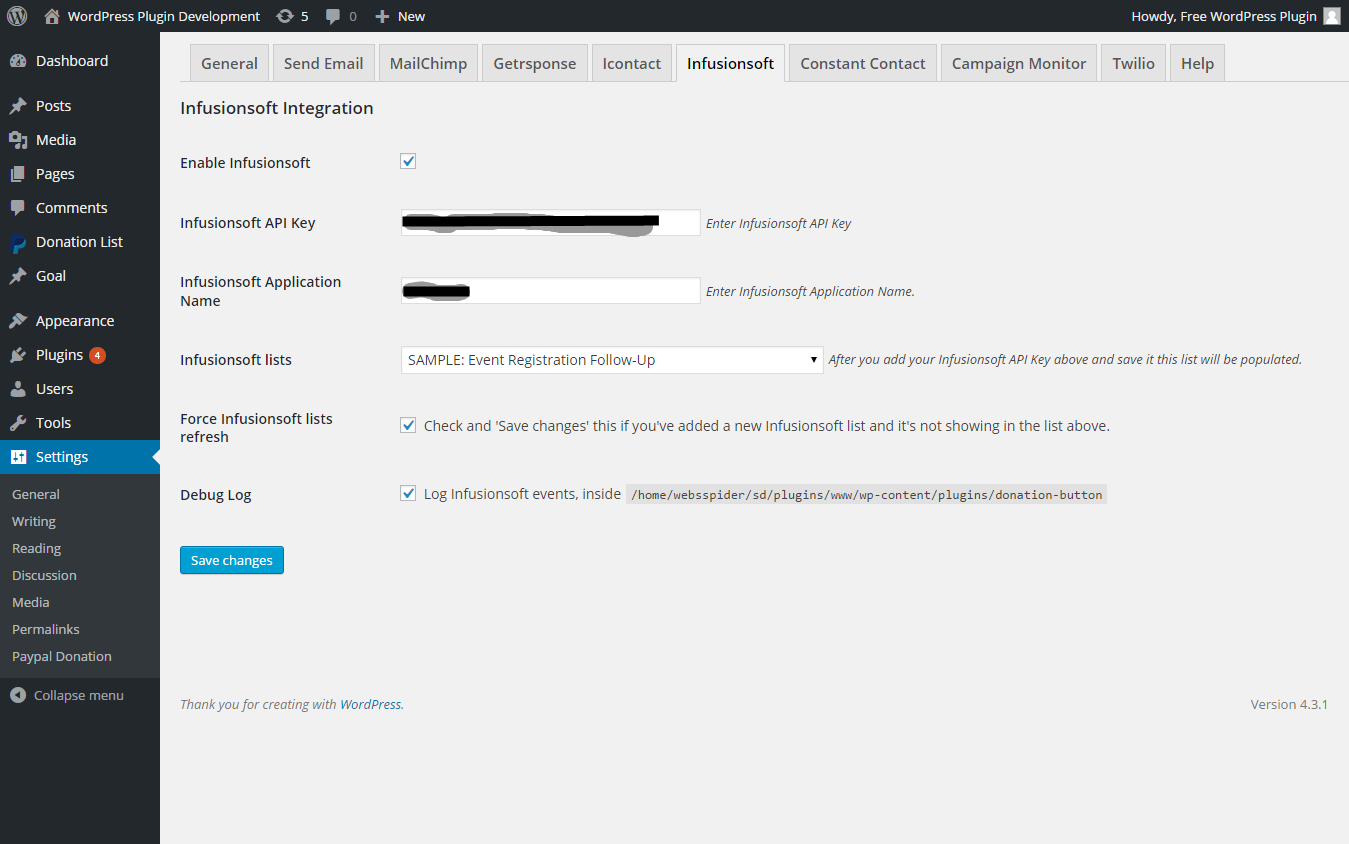This screenshot has width=1349, height=844.
Task: Open Settings Reading submenu item
Action: (37, 548)
